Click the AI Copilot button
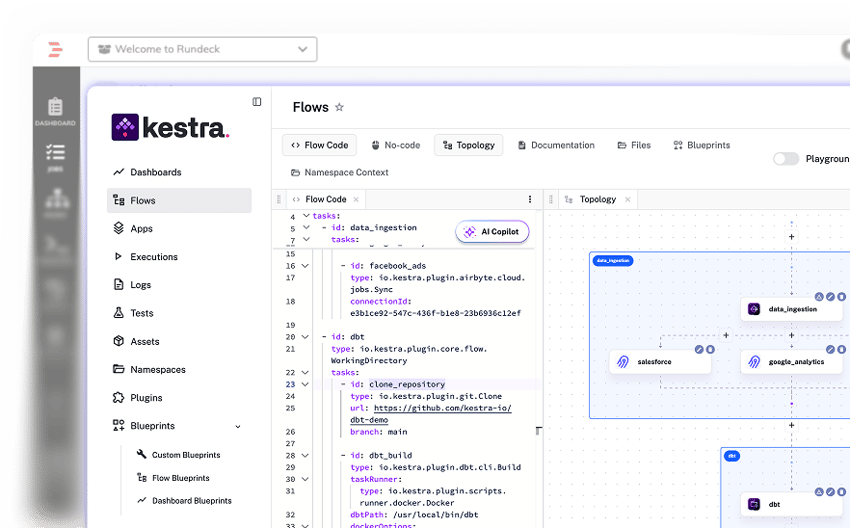This screenshot has width=850, height=528. point(492,232)
